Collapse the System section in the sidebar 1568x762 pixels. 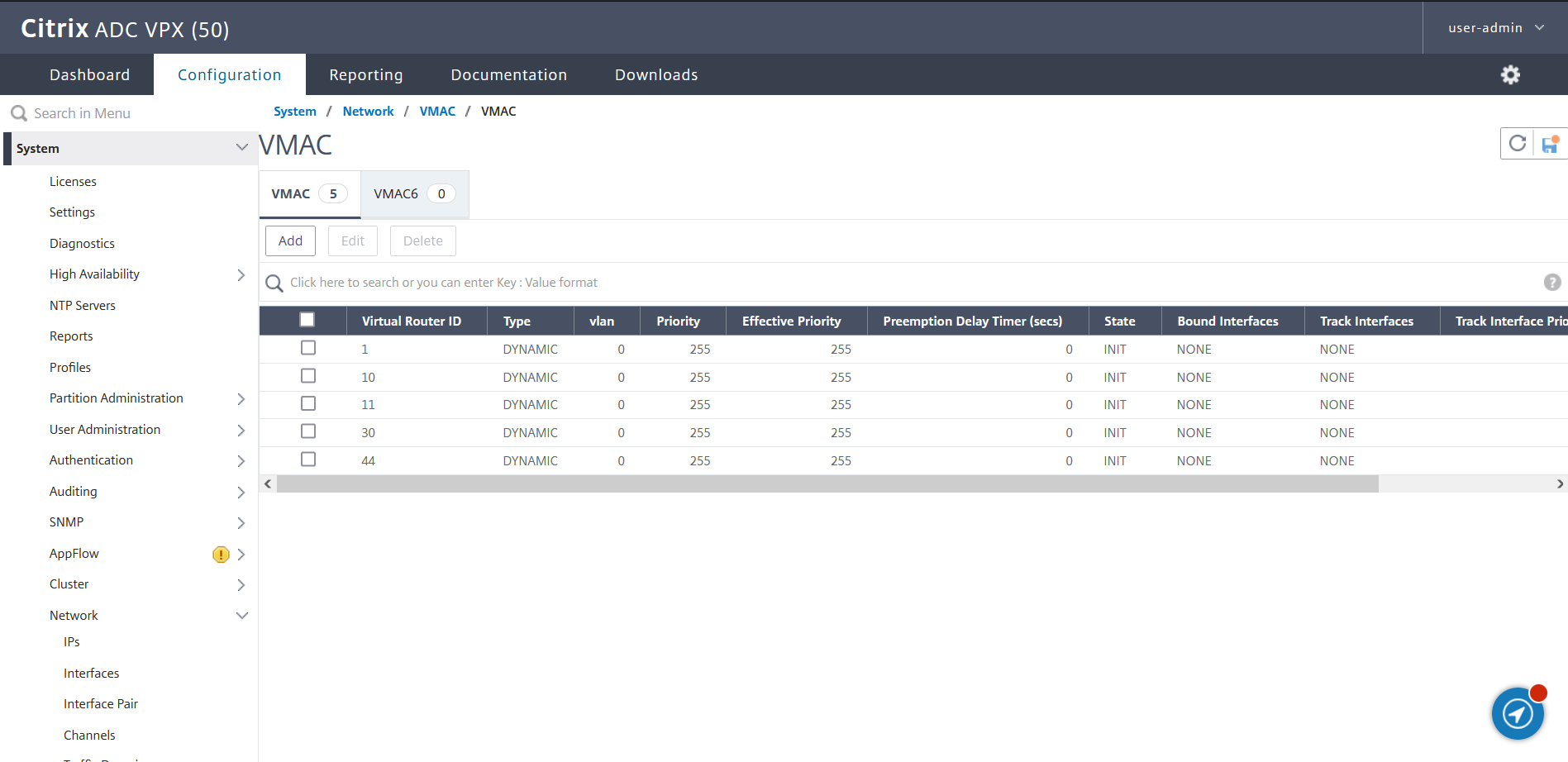(241, 148)
